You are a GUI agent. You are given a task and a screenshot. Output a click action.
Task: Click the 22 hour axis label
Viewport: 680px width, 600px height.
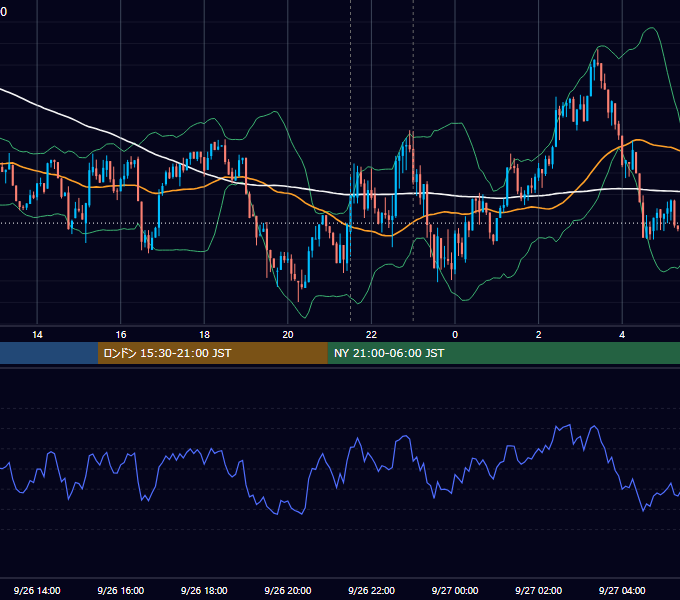point(371,335)
